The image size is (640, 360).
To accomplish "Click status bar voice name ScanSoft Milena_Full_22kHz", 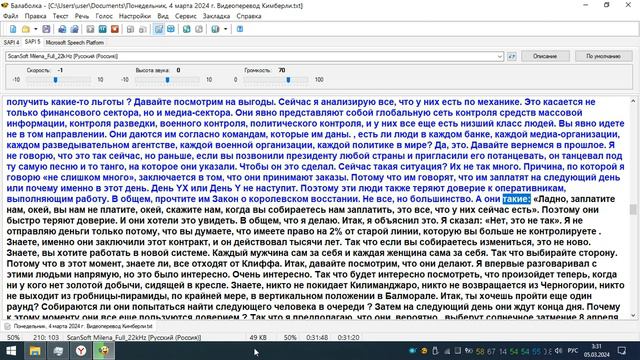I will tap(134, 338).
